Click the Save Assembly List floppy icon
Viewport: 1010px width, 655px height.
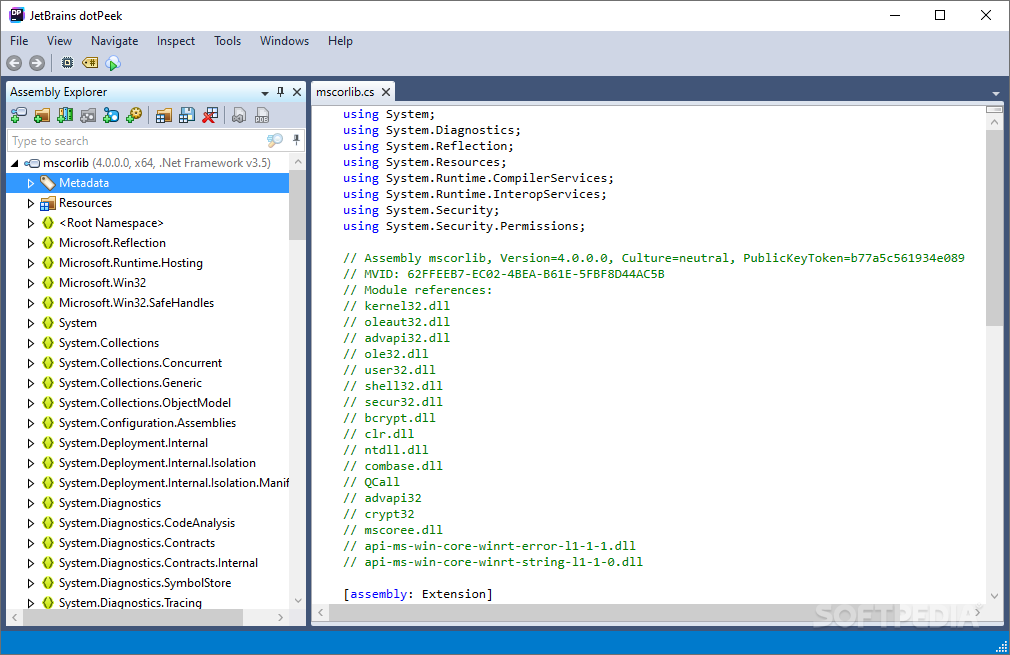(187, 115)
